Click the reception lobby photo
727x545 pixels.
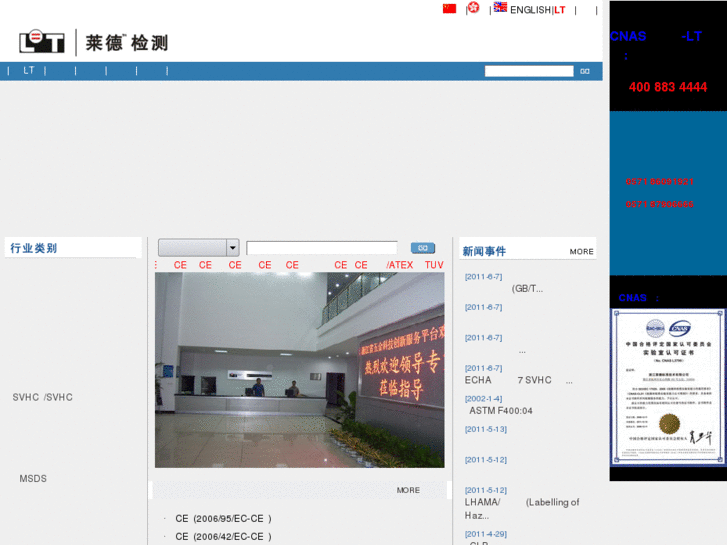(300, 370)
